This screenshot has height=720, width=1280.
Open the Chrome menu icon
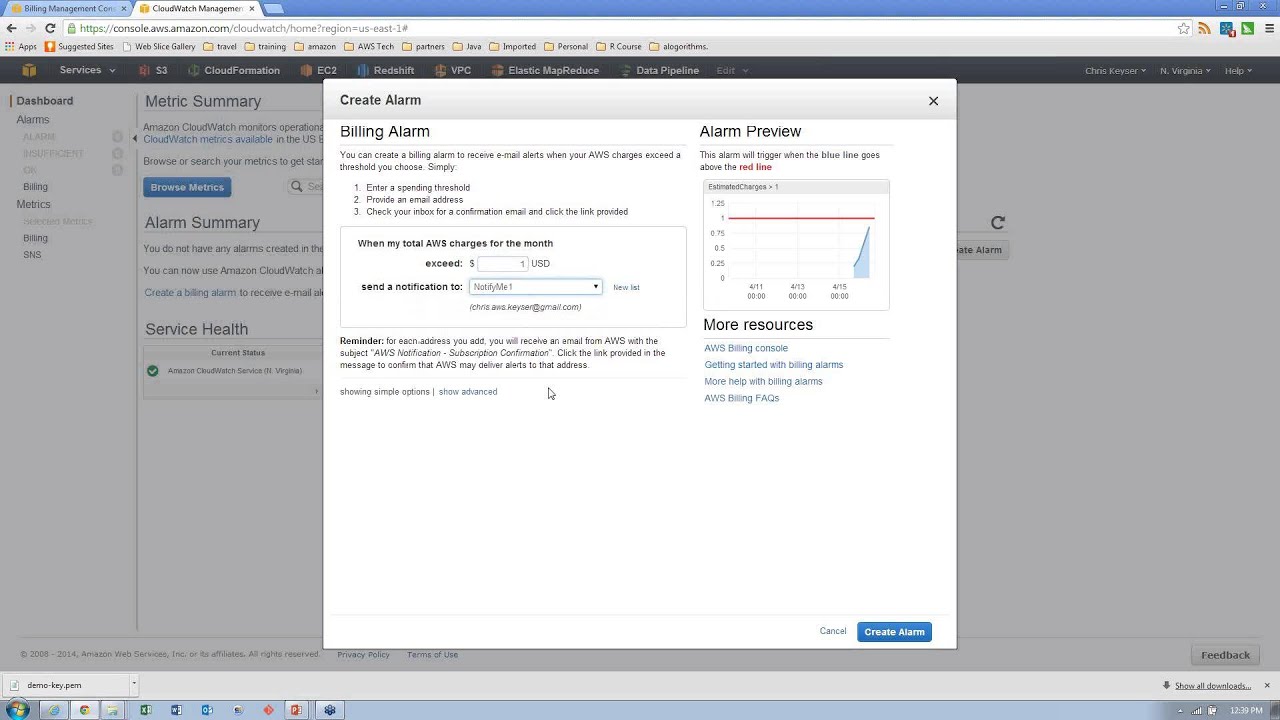pos(1268,28)
